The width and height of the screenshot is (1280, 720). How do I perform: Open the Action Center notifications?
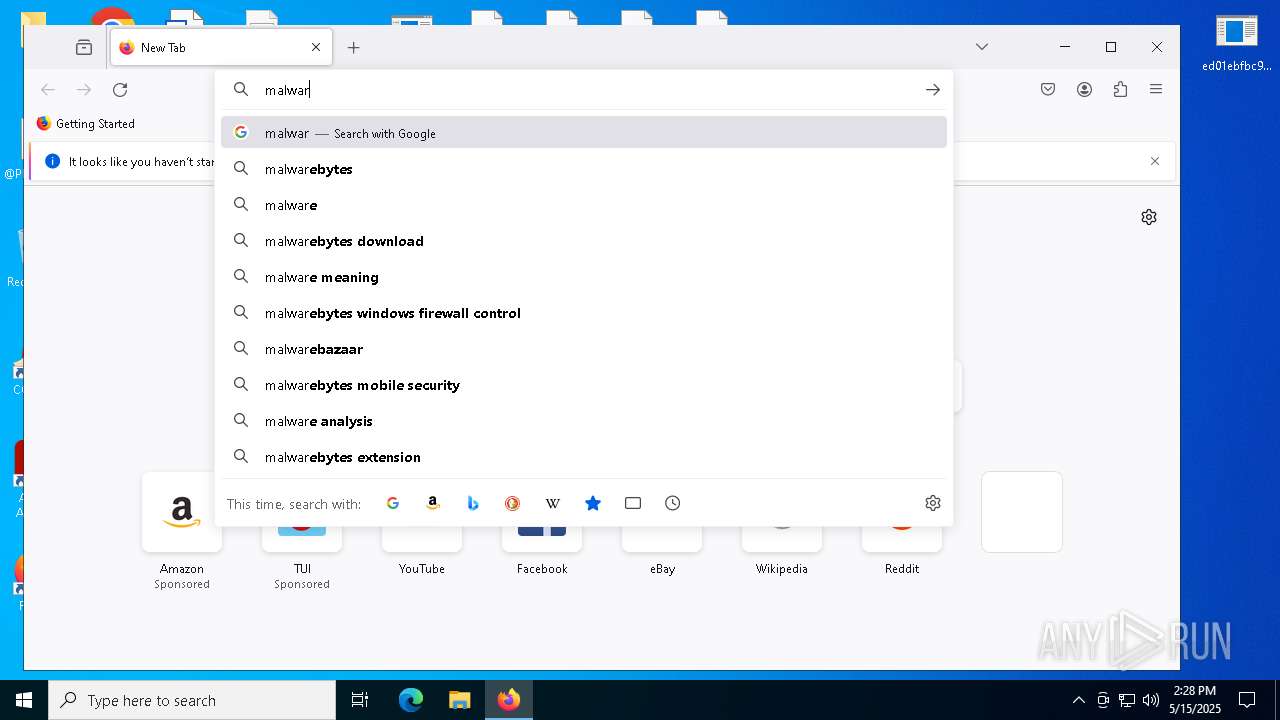(x=1247, y=700)
